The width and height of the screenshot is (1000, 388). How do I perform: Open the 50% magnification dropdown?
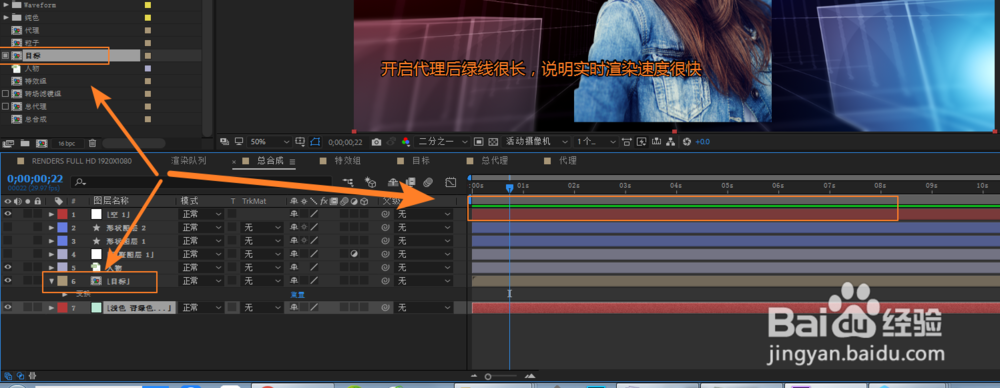click(x=269, y=141)
